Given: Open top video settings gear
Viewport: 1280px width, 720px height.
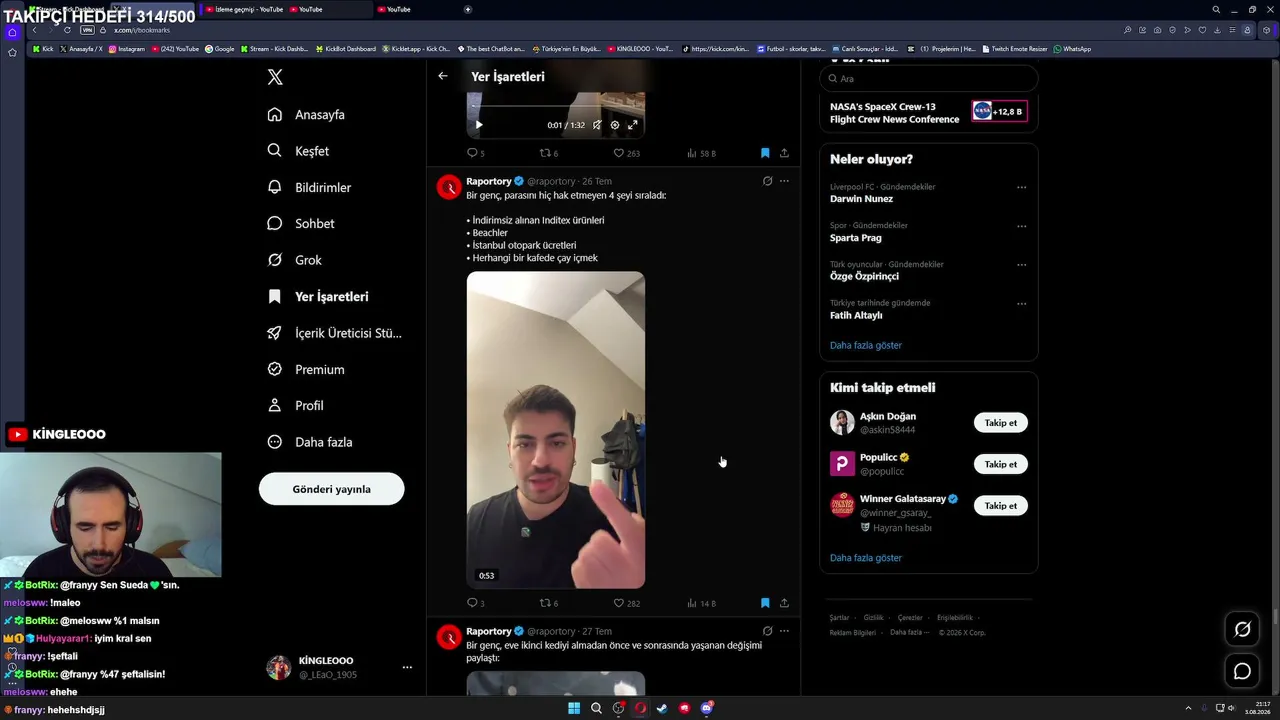Looking at the screenshot, I should (x=615, y=125).
